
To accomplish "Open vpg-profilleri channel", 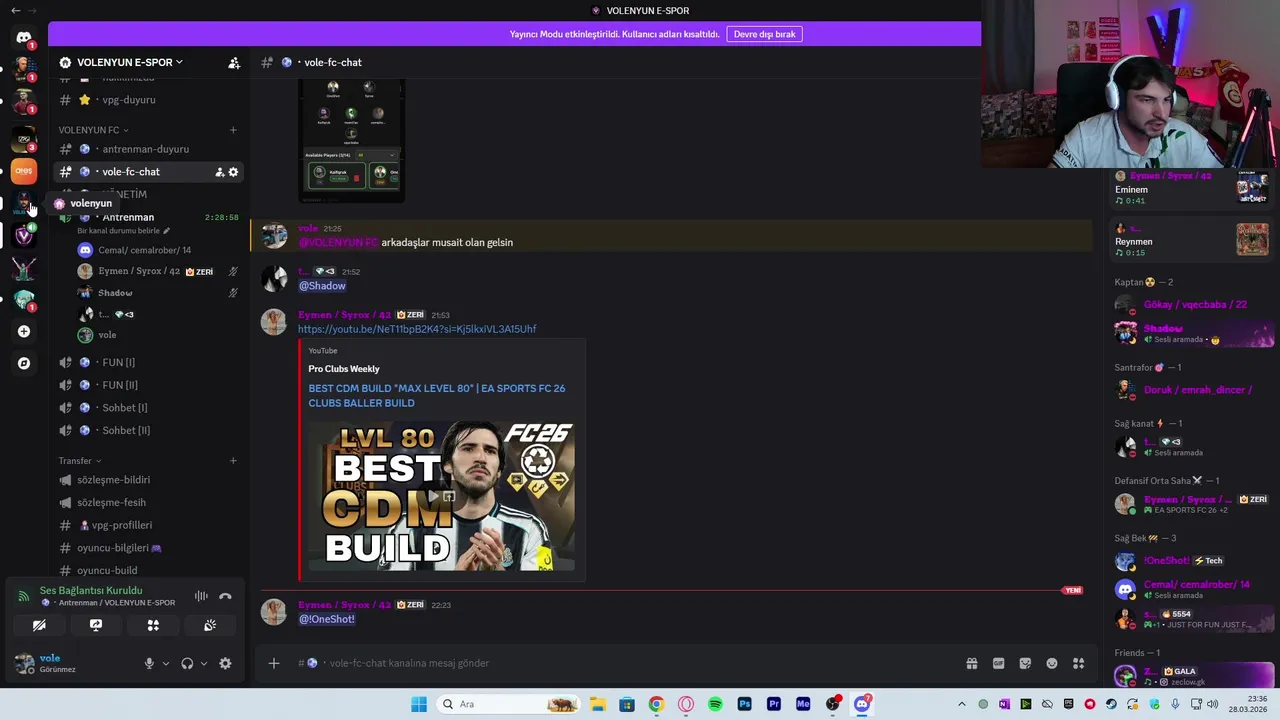I will [x=148, y=525].
